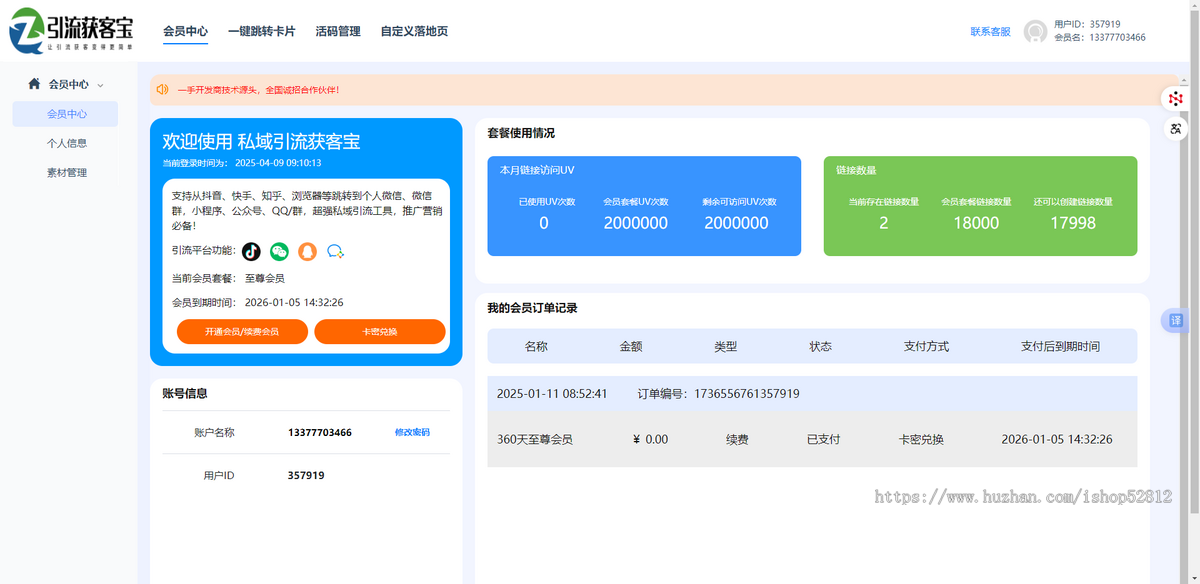1200x584 pixels.
Task: Click the 卡密兑换 payment method cell
Action: tap(921, 439)
